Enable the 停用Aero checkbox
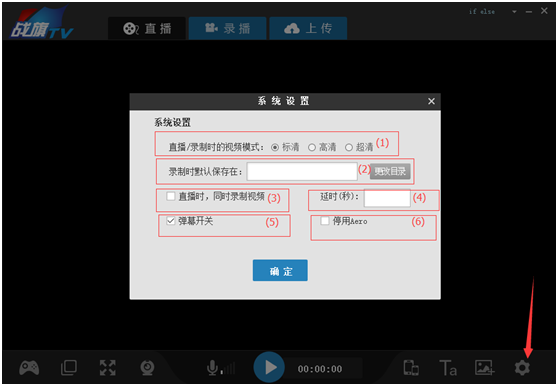This screenshot has height=386, width=558. click(x=325, y=221)
